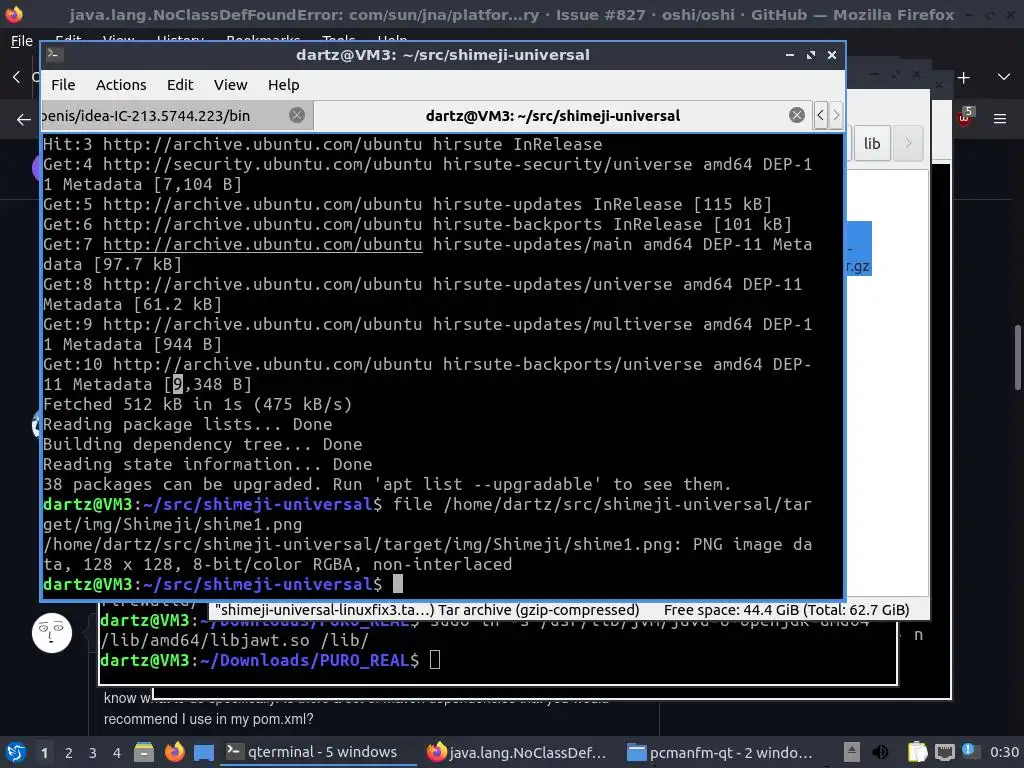This screenshot has width=1024, height=768.
Task: Switch to virtual desktop 4
Action: (116, 753)
